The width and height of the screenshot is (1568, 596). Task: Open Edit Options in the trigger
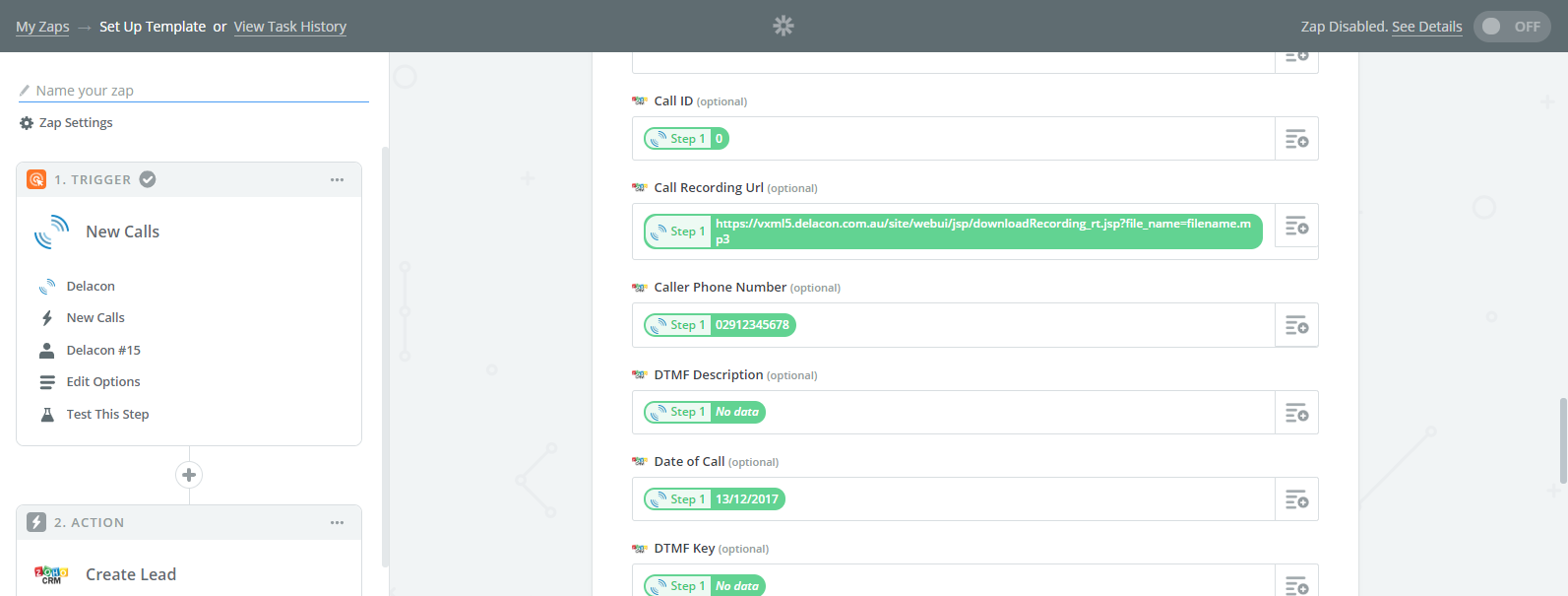click(x=103, y=382)
